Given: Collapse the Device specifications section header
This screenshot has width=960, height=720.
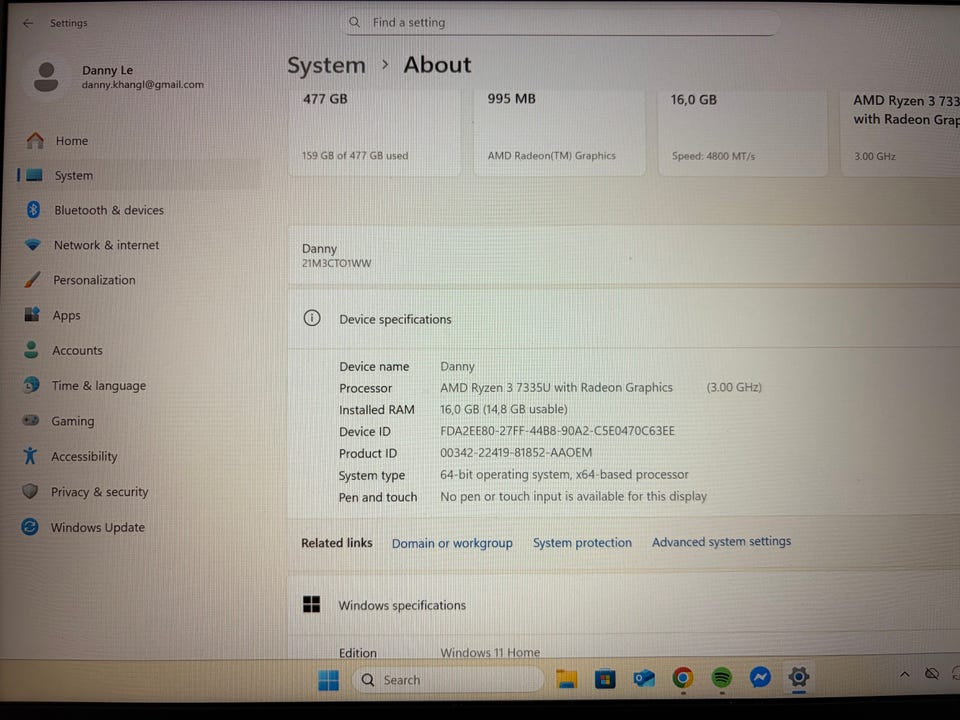Looking at the screenshot, I should [x=623, y=319].
